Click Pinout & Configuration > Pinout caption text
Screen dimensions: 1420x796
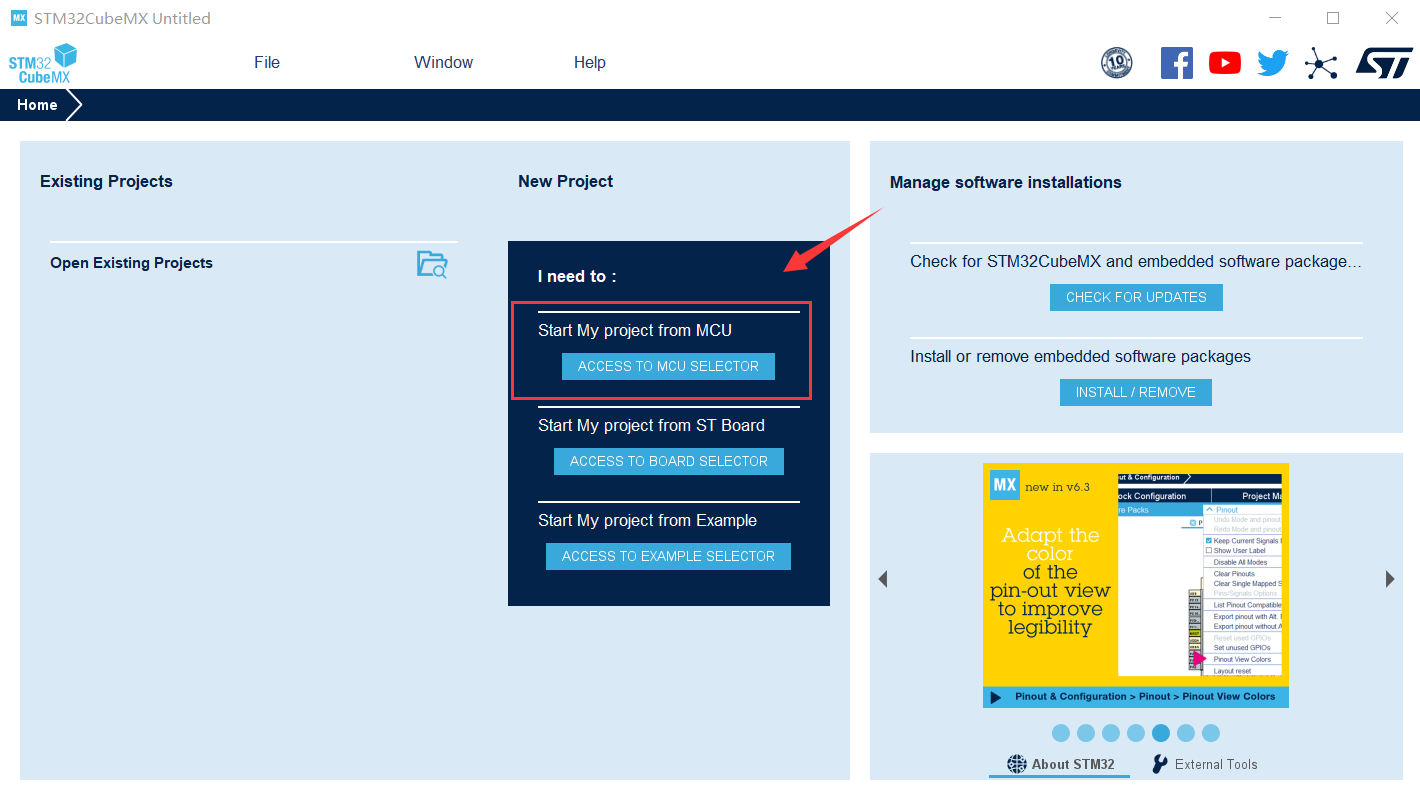(1145, 697)
